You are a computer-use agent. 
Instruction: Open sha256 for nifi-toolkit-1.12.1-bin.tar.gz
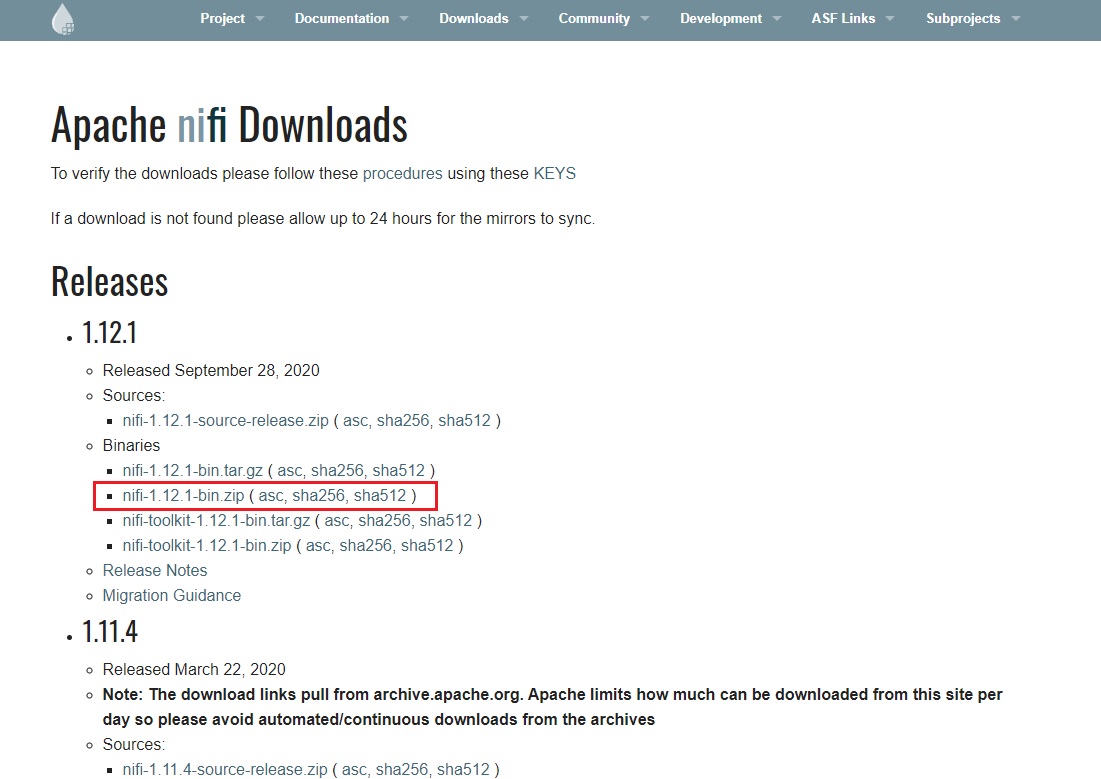[x=384, y=521]
